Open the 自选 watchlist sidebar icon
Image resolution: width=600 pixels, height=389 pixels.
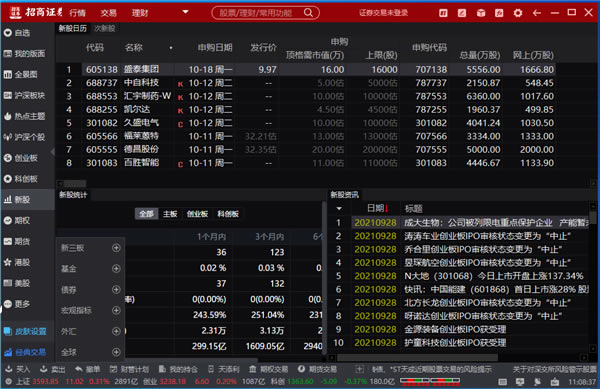(8, 33)
